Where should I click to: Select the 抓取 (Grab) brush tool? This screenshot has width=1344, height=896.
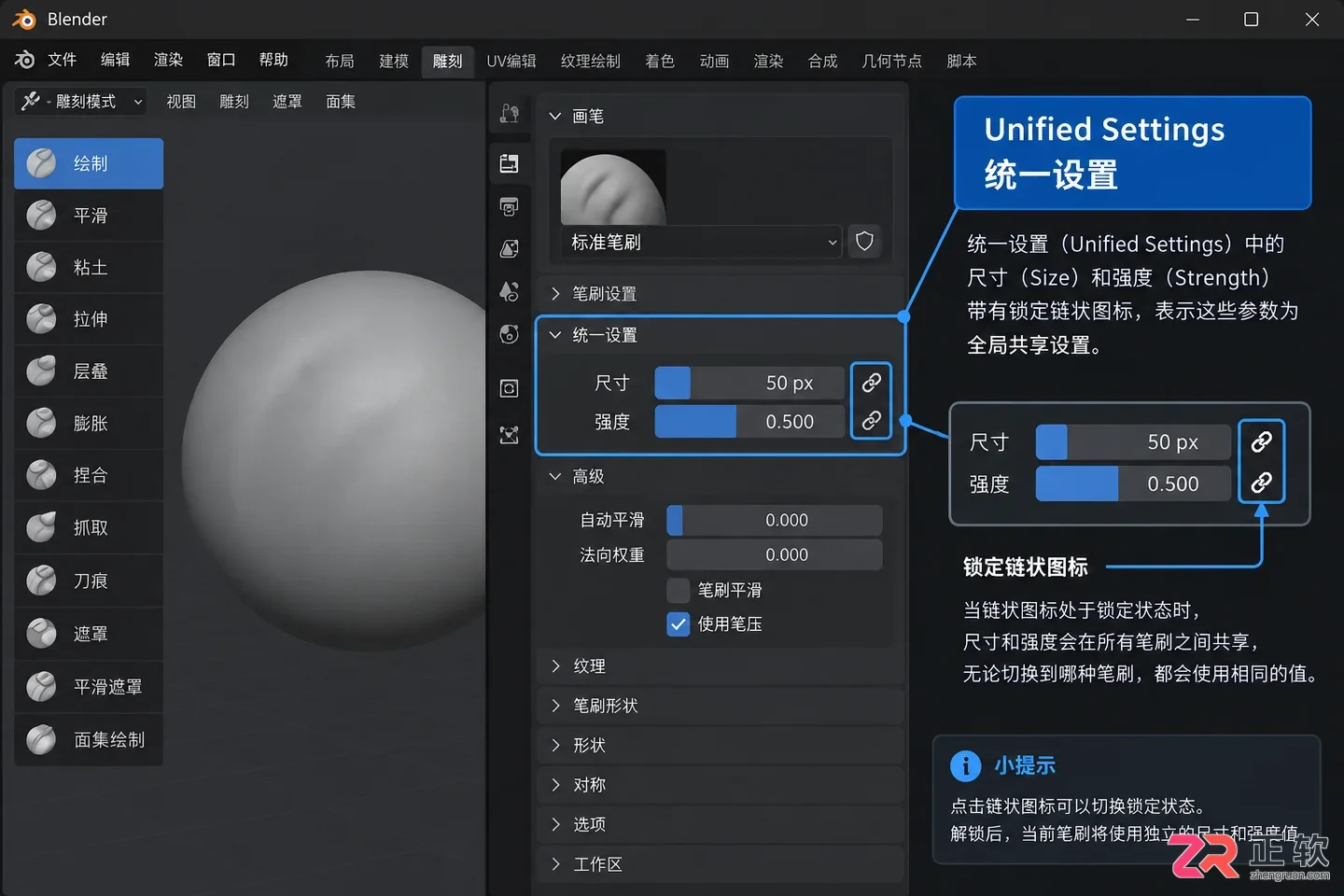89,528
